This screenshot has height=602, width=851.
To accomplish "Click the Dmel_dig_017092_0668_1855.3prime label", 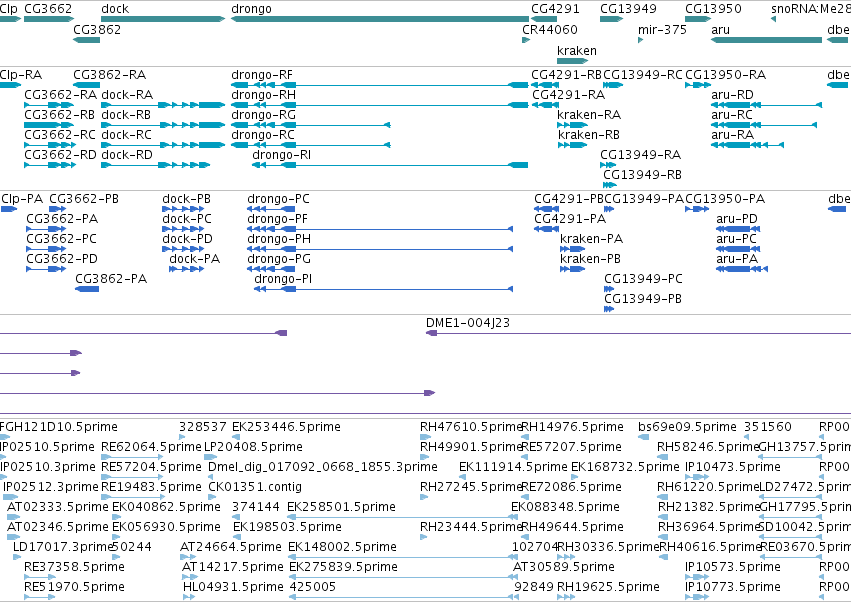I will (322, 467).
